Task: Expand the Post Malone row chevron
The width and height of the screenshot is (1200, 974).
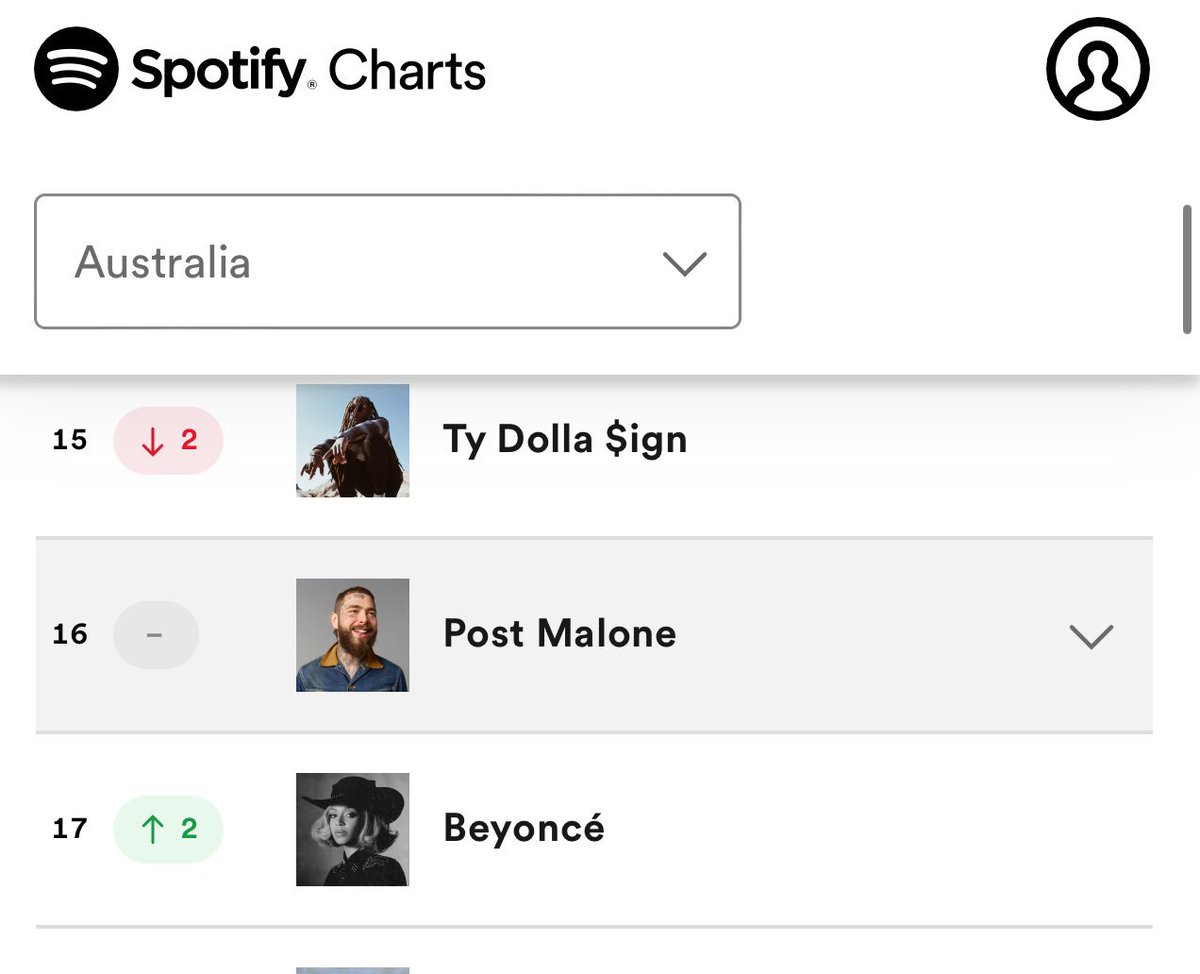Action: click(x=1091, y=636)
